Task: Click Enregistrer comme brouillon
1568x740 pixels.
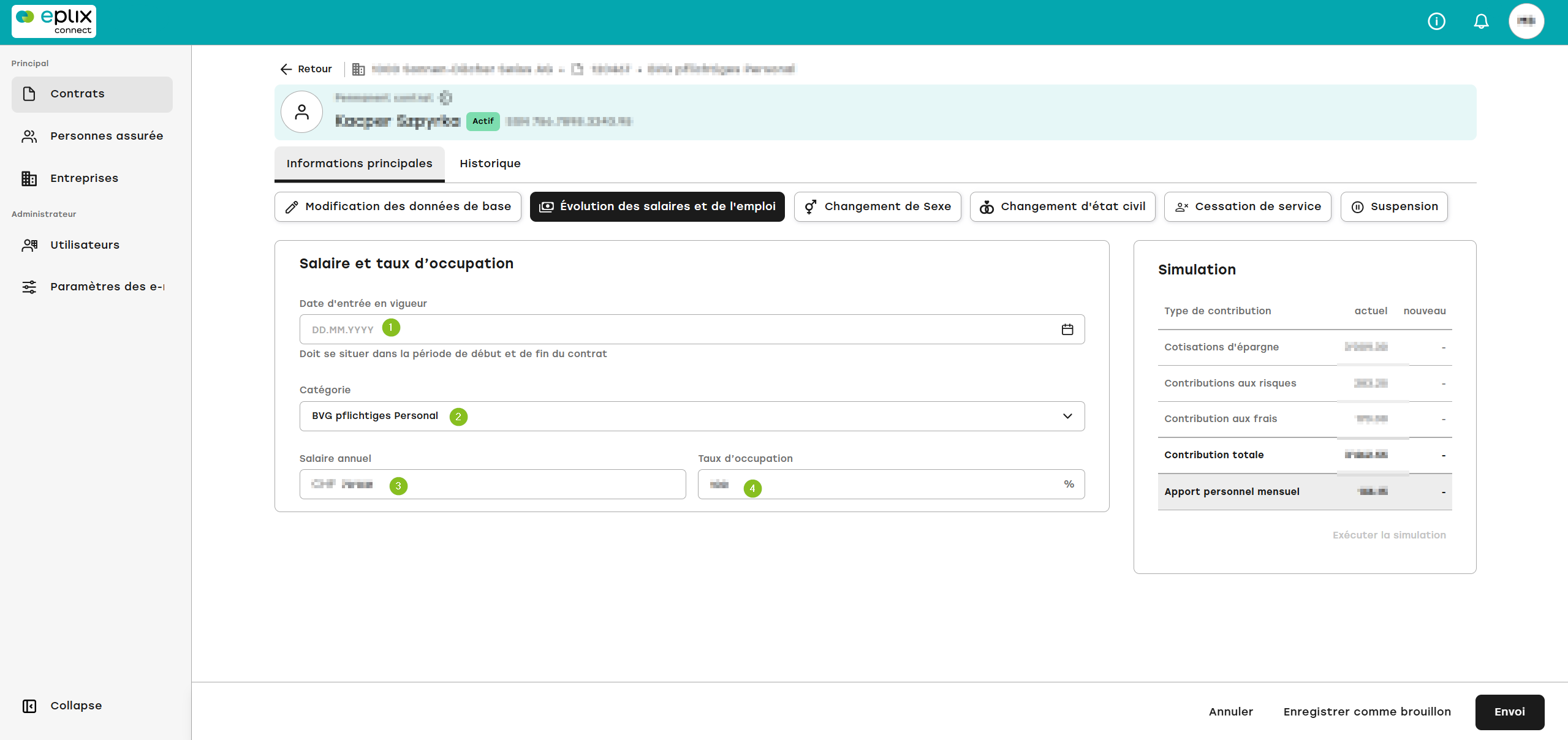Action: [x=1367, y=712]
